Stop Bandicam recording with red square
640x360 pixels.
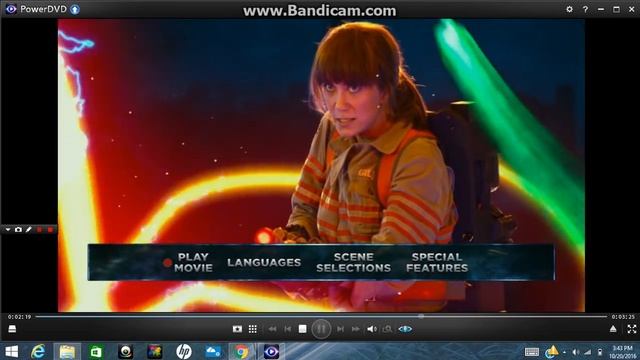[50, 230]
